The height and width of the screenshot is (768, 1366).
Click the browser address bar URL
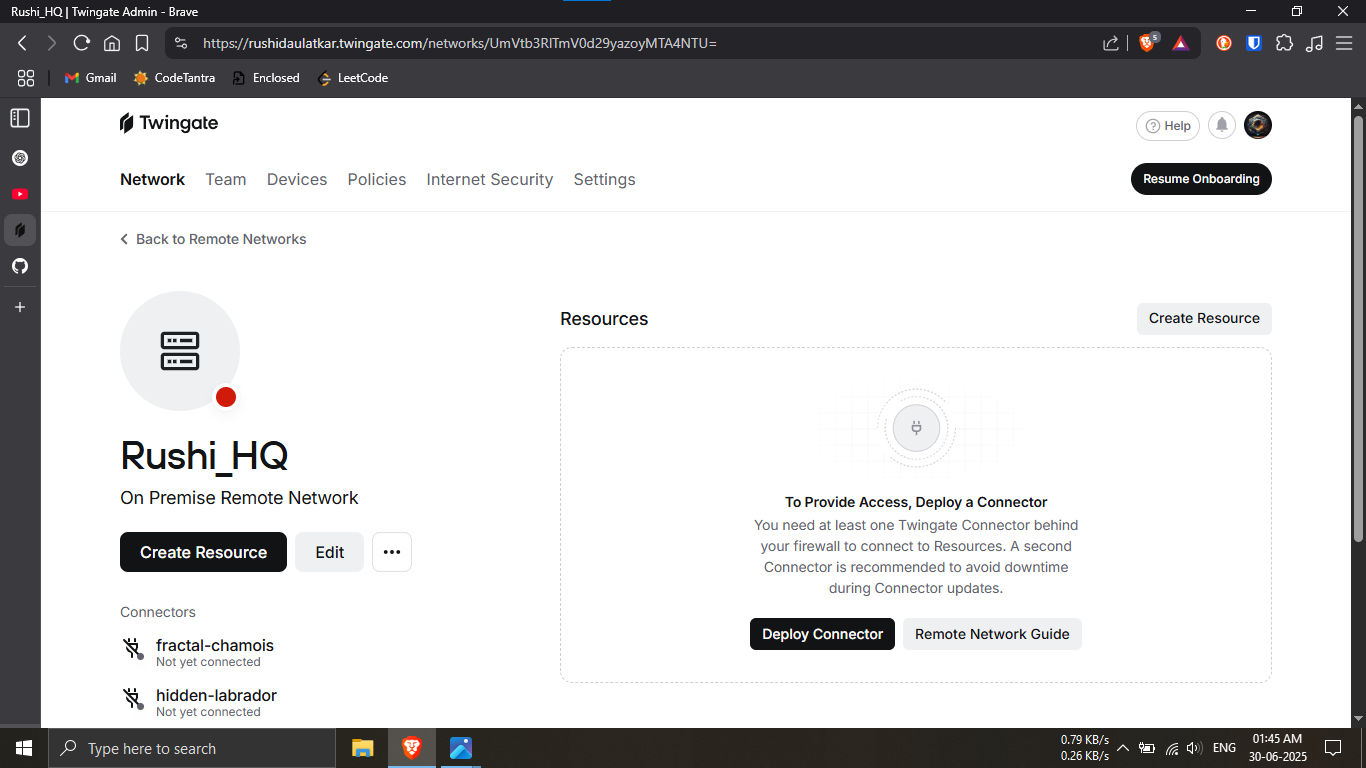[x=460, y=43]
